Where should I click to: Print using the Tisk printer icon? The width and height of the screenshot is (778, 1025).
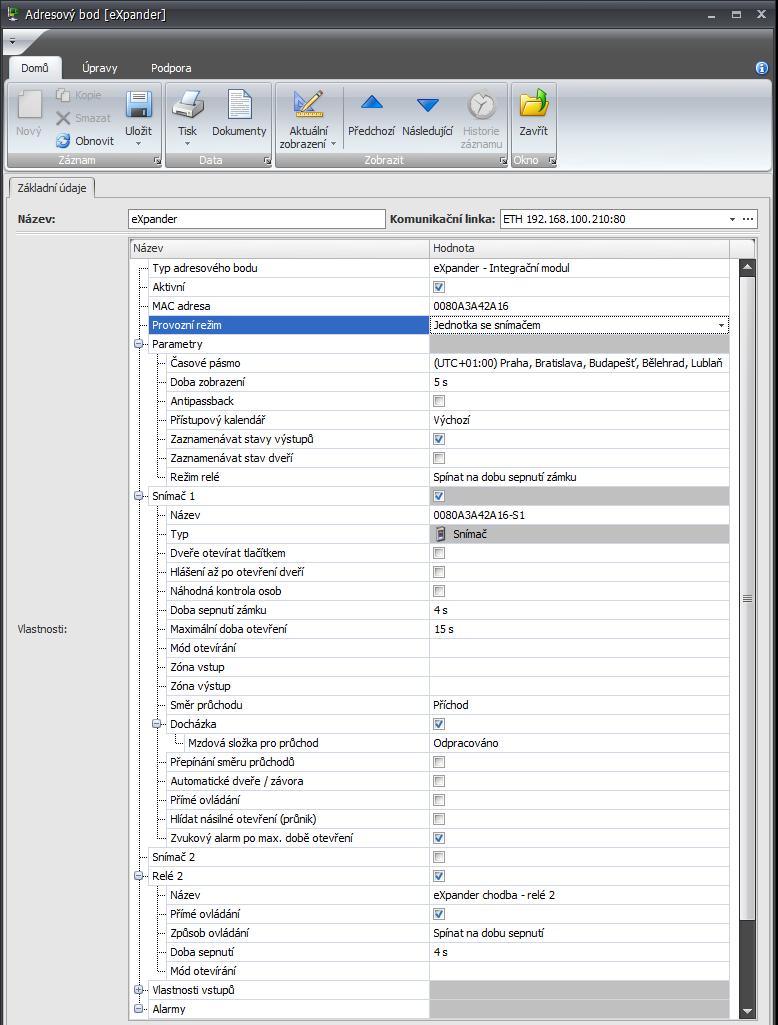pyautogui.click(x=188, y=105)
